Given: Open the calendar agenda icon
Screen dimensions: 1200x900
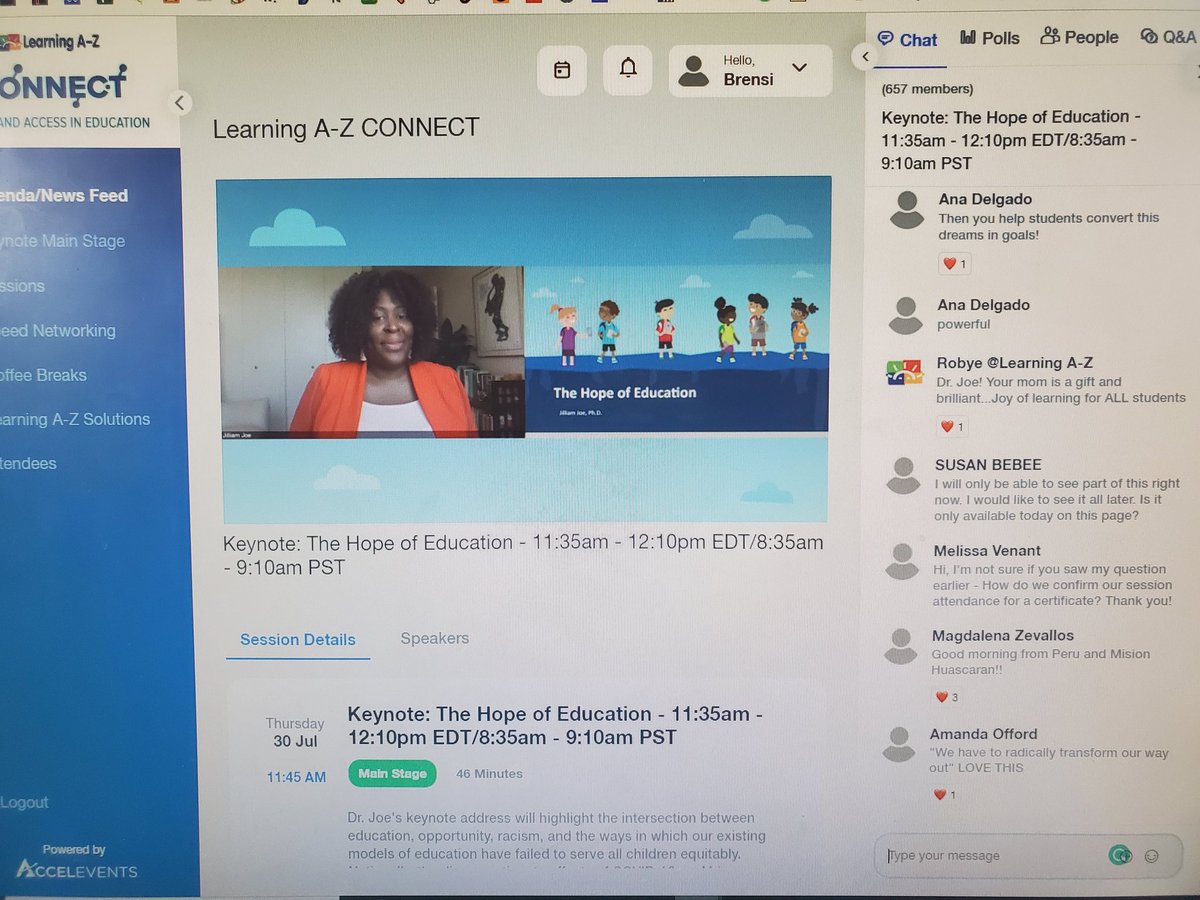Looking at the screenshot, I should click(562, 70).
